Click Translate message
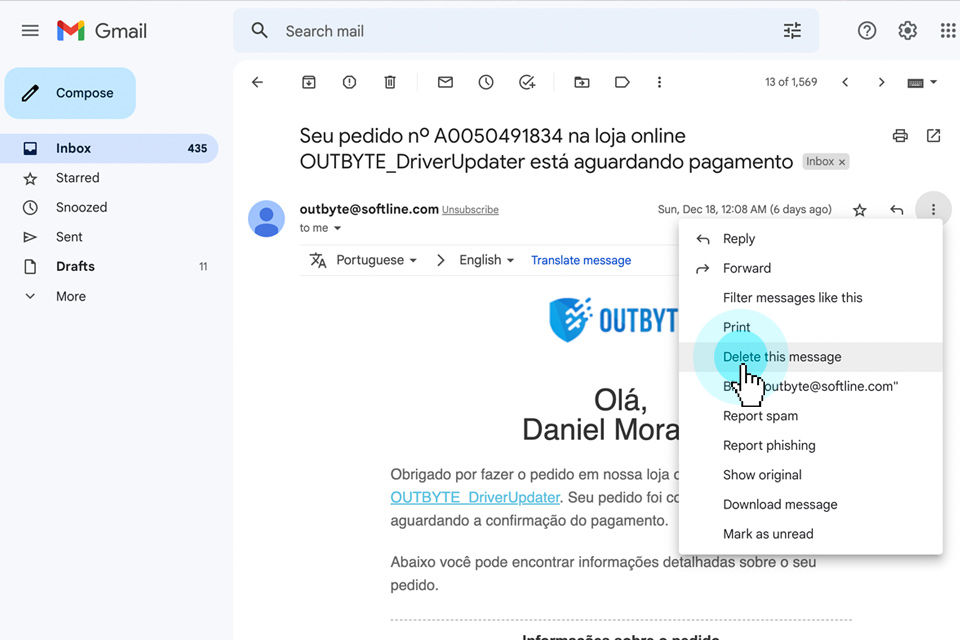960x640 pixels. [581, 260]
